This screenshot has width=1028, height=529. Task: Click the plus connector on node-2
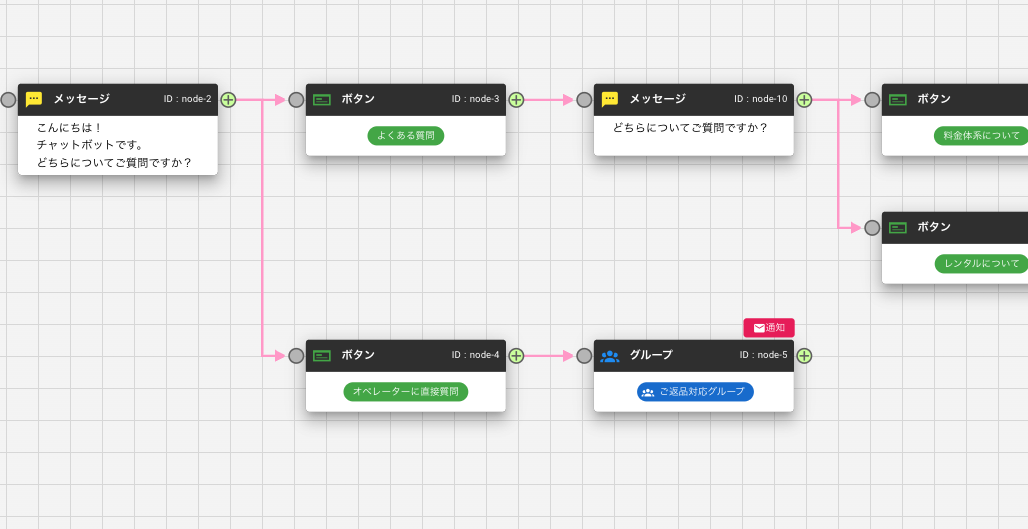pyautogui.click(x=228, y=99)
